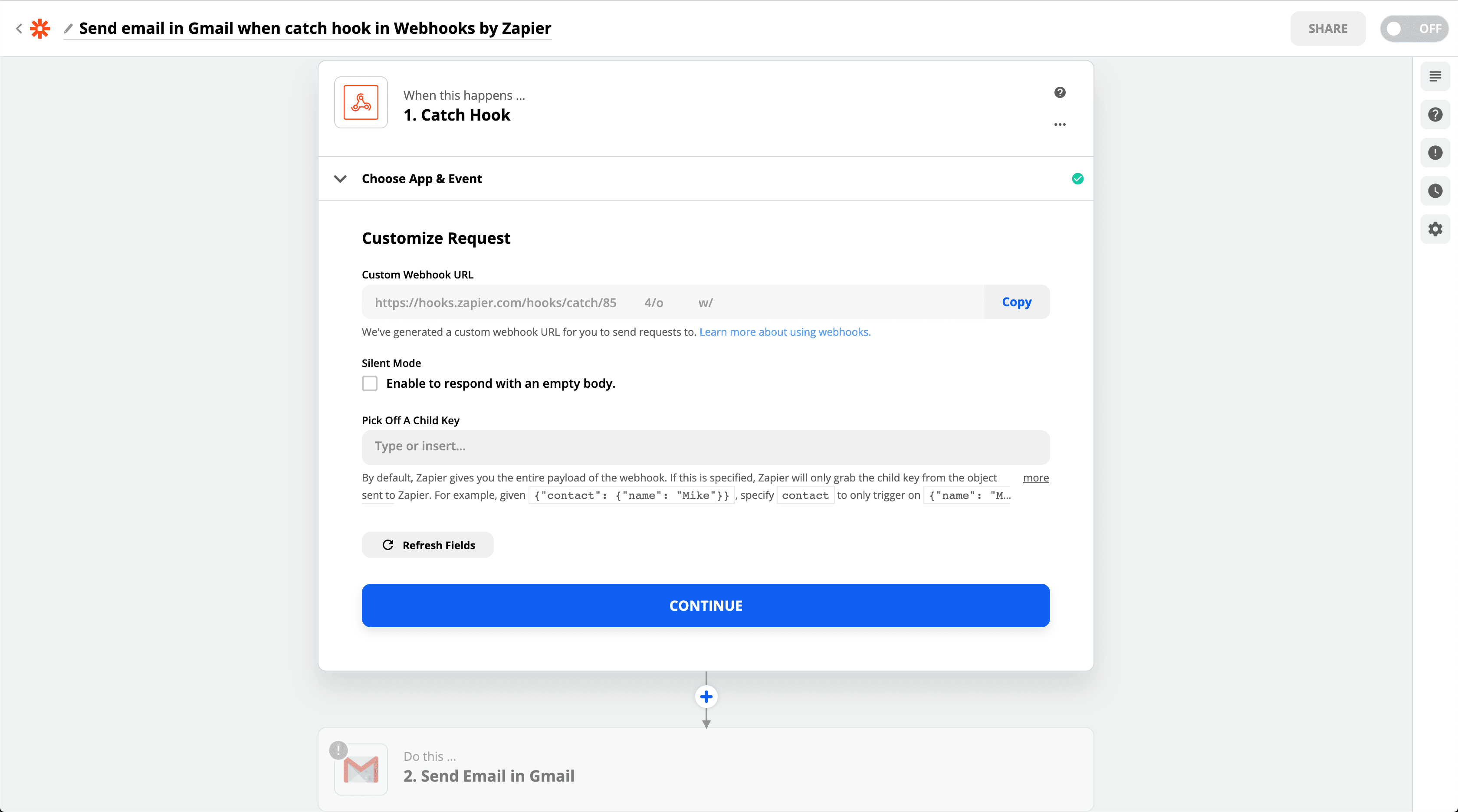Click the blue CONTINUE button
Viewport: 1458px width, 812px height.
[x=705, y=606]
